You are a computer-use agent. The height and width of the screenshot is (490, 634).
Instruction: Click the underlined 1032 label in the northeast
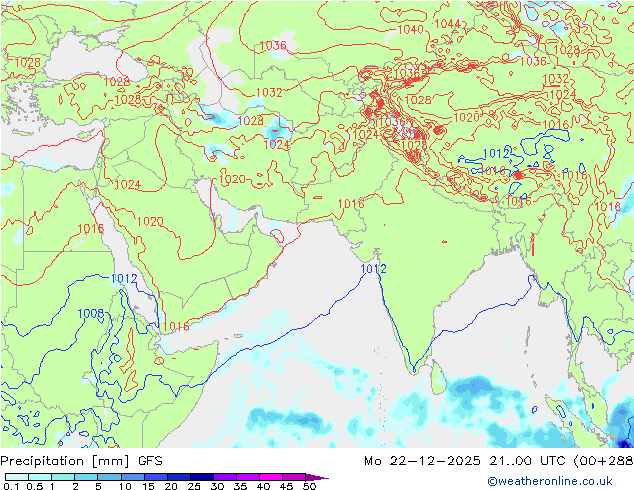pos(556,78)
